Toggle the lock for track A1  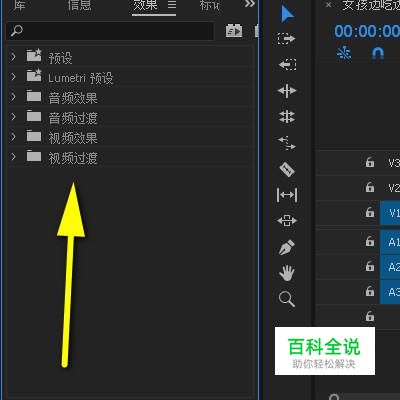pos(370,241)
